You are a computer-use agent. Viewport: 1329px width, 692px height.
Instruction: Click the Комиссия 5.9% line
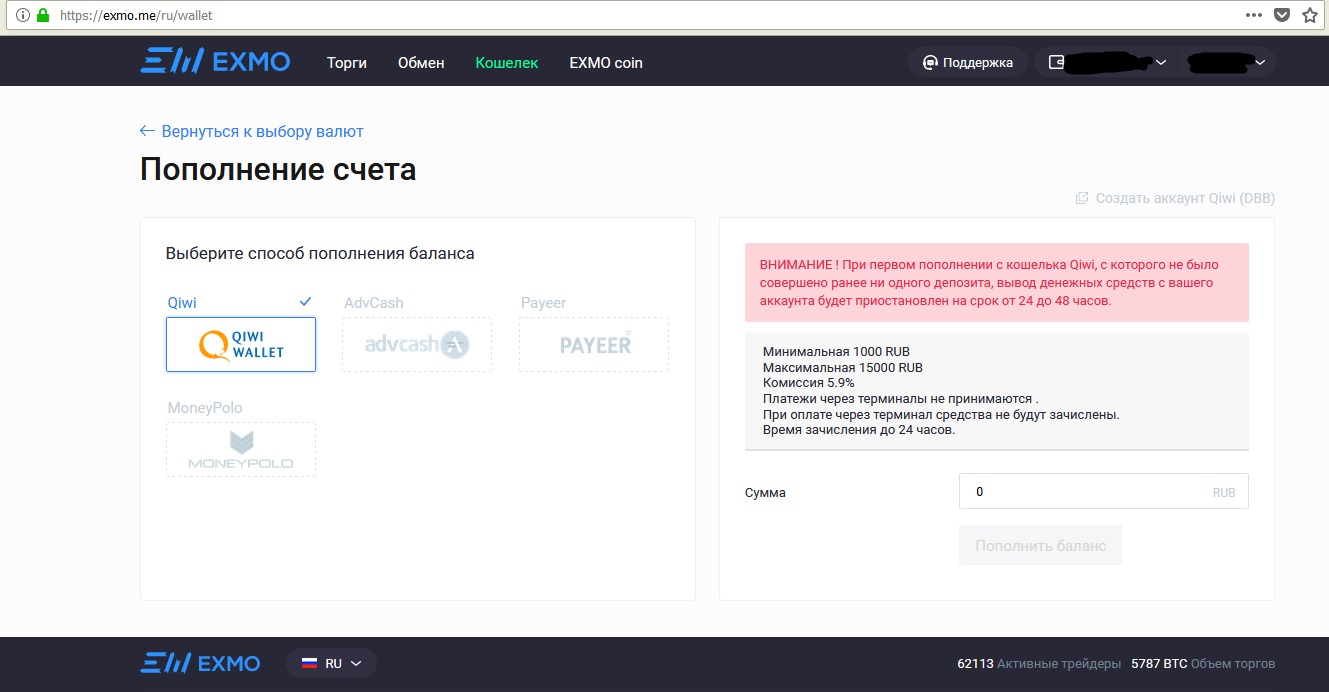809,383
